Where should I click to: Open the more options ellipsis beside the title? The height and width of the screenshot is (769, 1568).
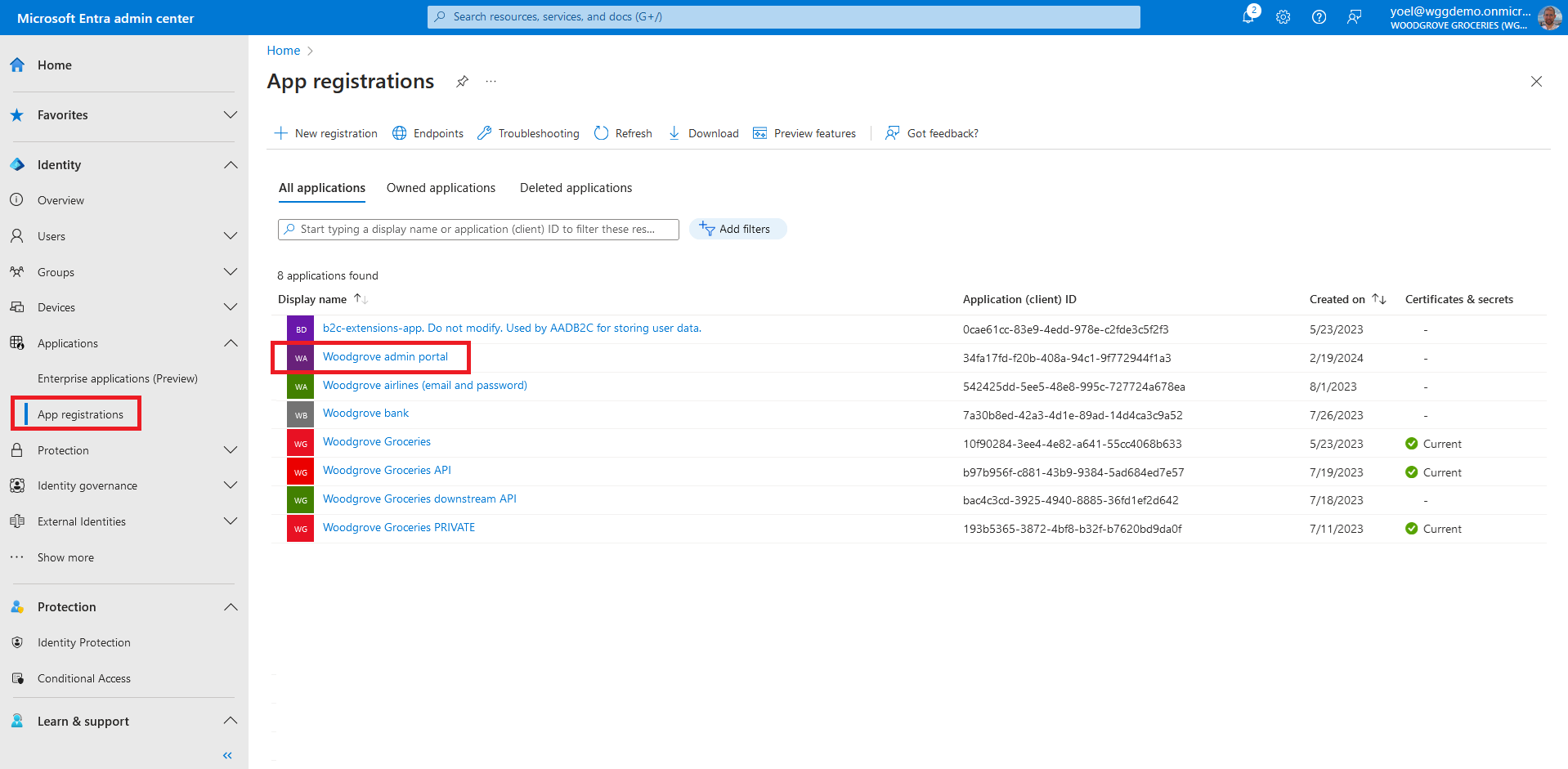491,81
